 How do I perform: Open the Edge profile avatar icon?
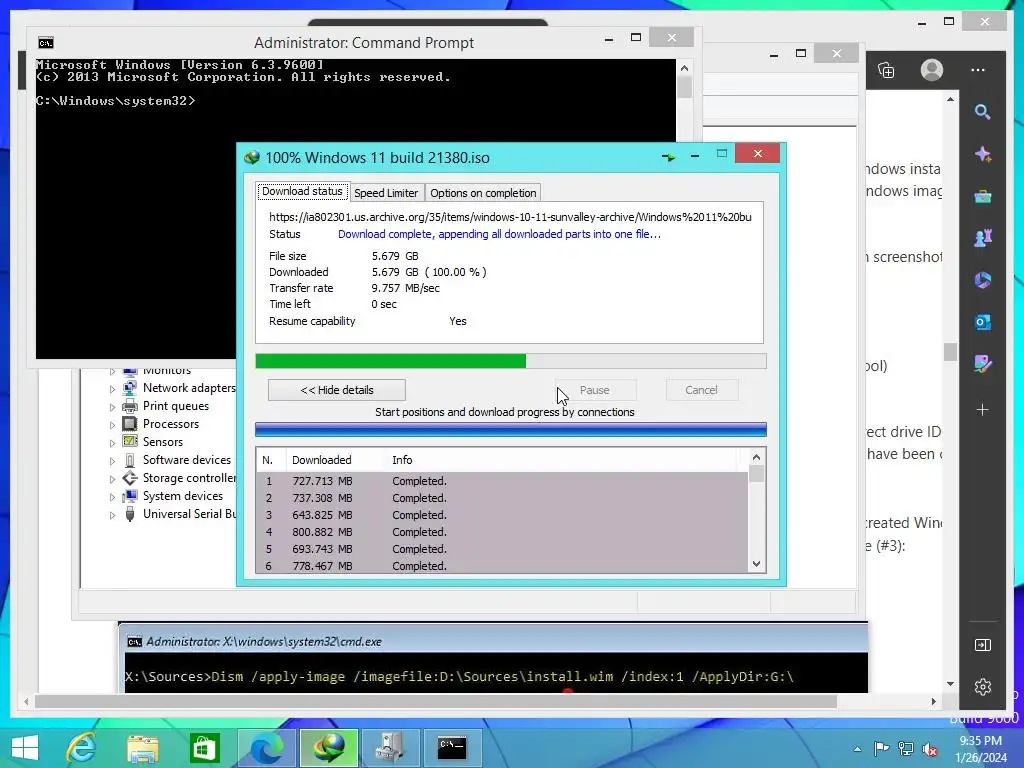click(x=932, y=69)
